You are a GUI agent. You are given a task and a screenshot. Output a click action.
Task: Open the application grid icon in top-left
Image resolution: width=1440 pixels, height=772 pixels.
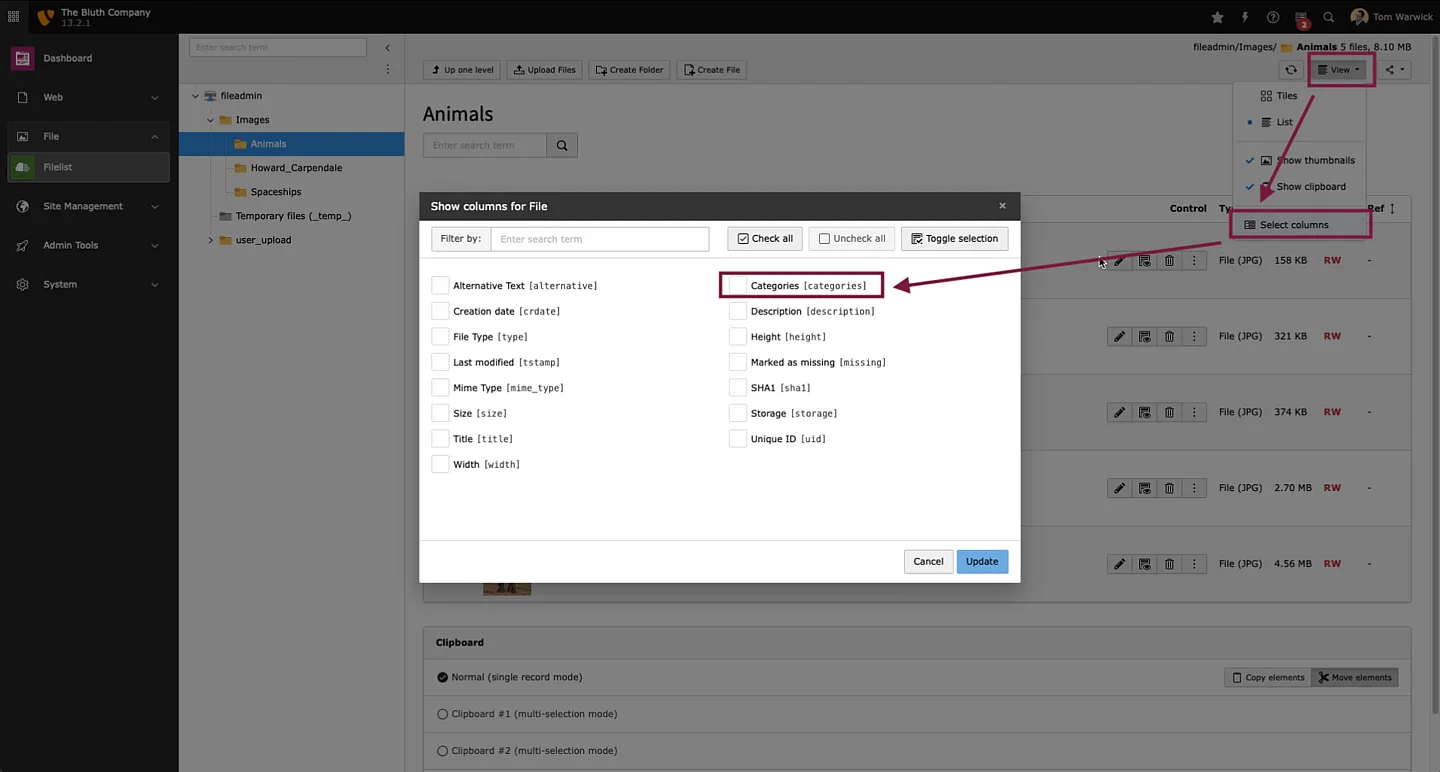13,17
